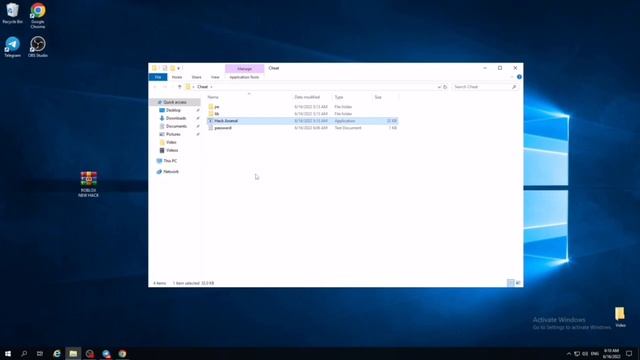The width and height of the screenshot is (640, 360).
Task: Open Desktop in navigation pane
Action: pyautogui.click(x=173, y=110)
